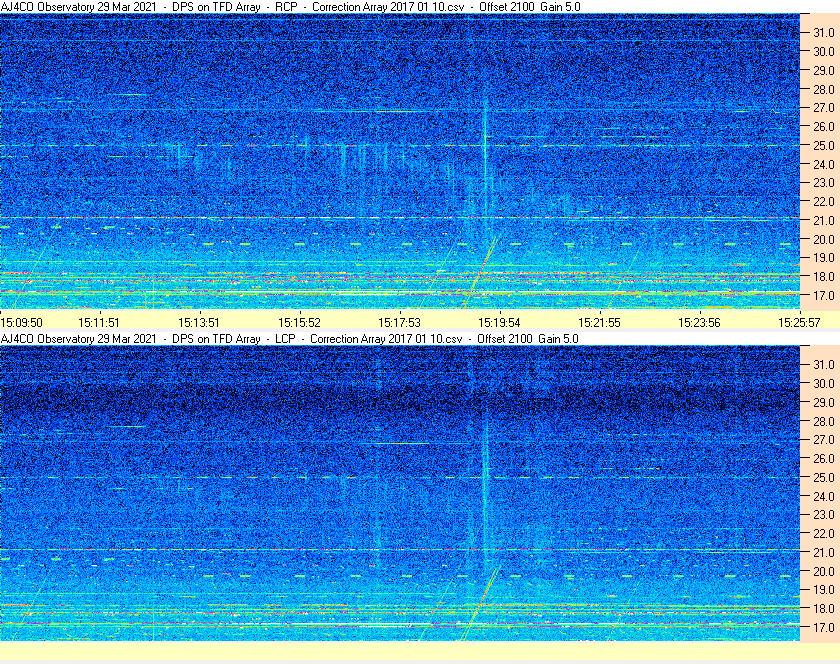Click the 22.0 frequency label on the LCP axis

tap(824, 533)
